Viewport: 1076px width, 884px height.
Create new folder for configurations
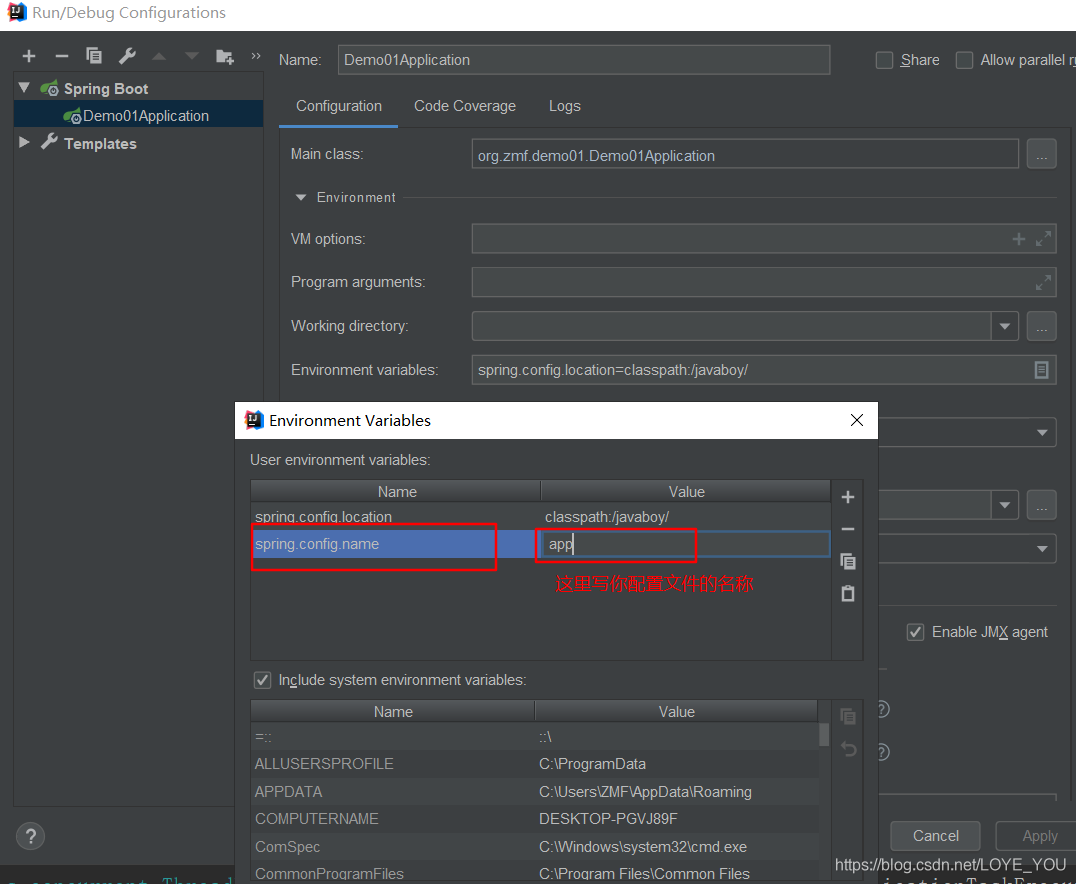tap(224, 56)
